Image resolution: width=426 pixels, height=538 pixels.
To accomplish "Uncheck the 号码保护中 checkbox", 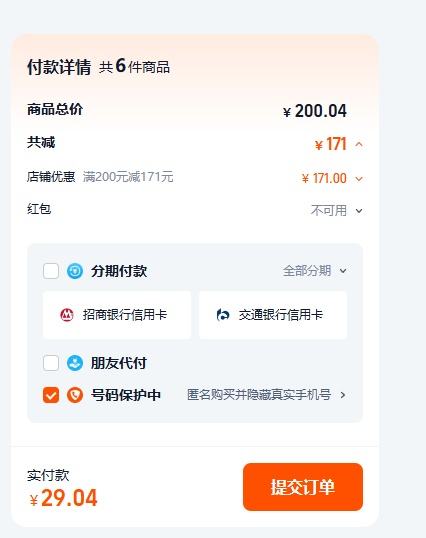I will (51, 395).
